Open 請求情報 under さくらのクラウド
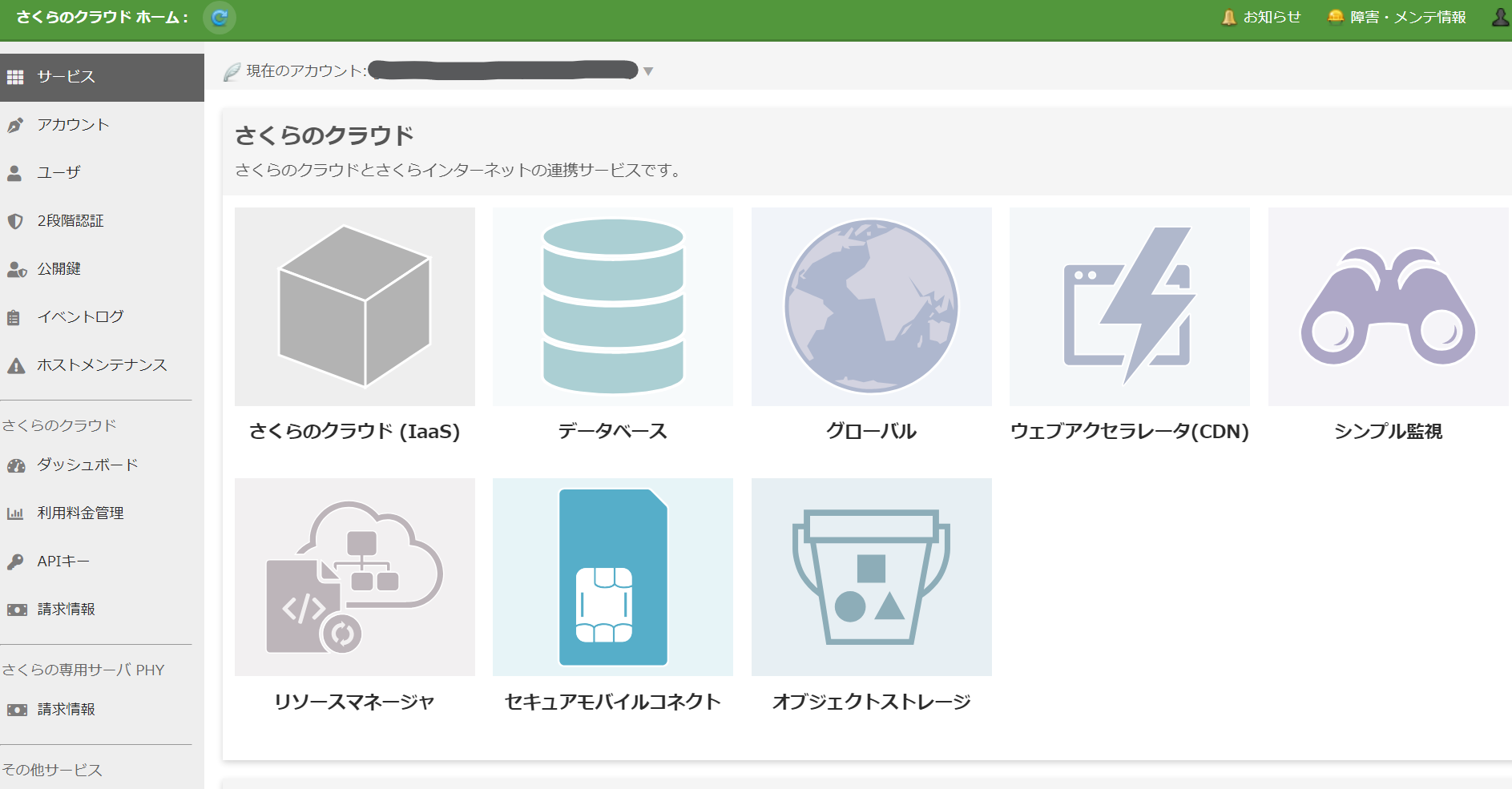 pos(102,610)
